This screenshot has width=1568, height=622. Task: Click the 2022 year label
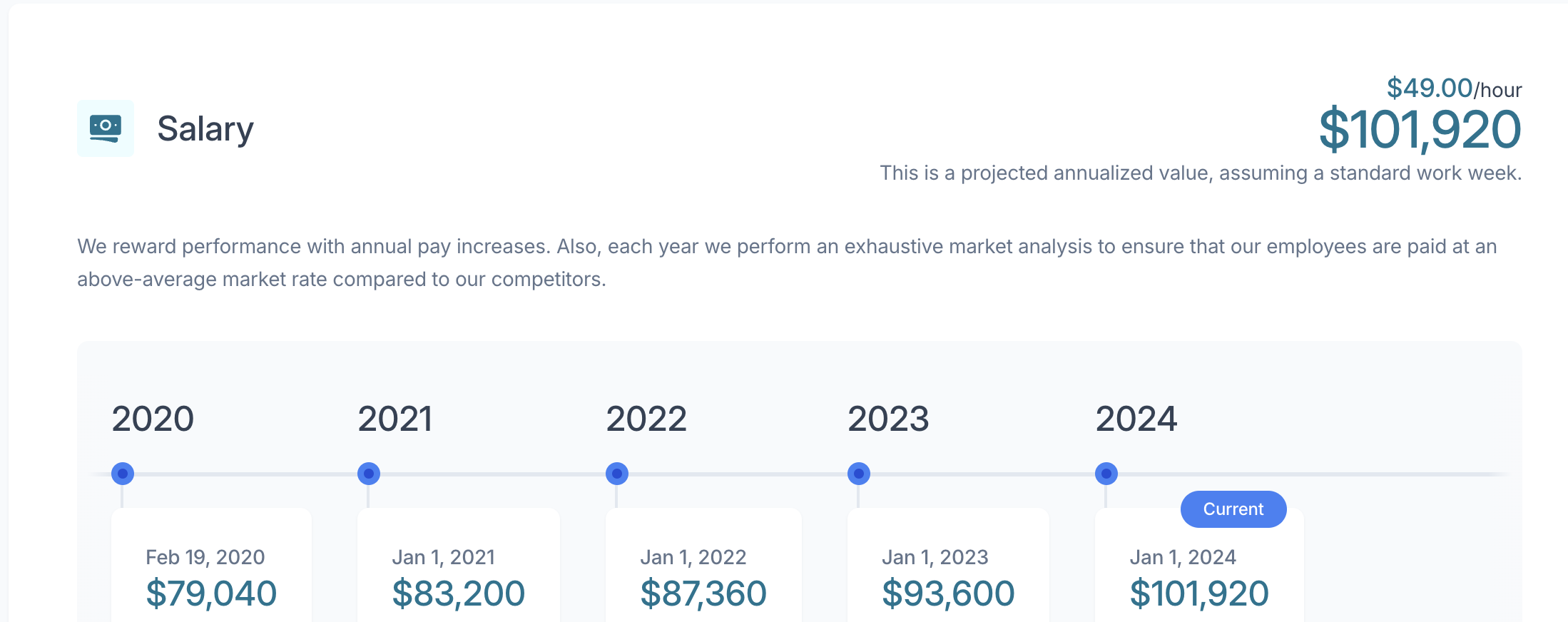(646, 419)
